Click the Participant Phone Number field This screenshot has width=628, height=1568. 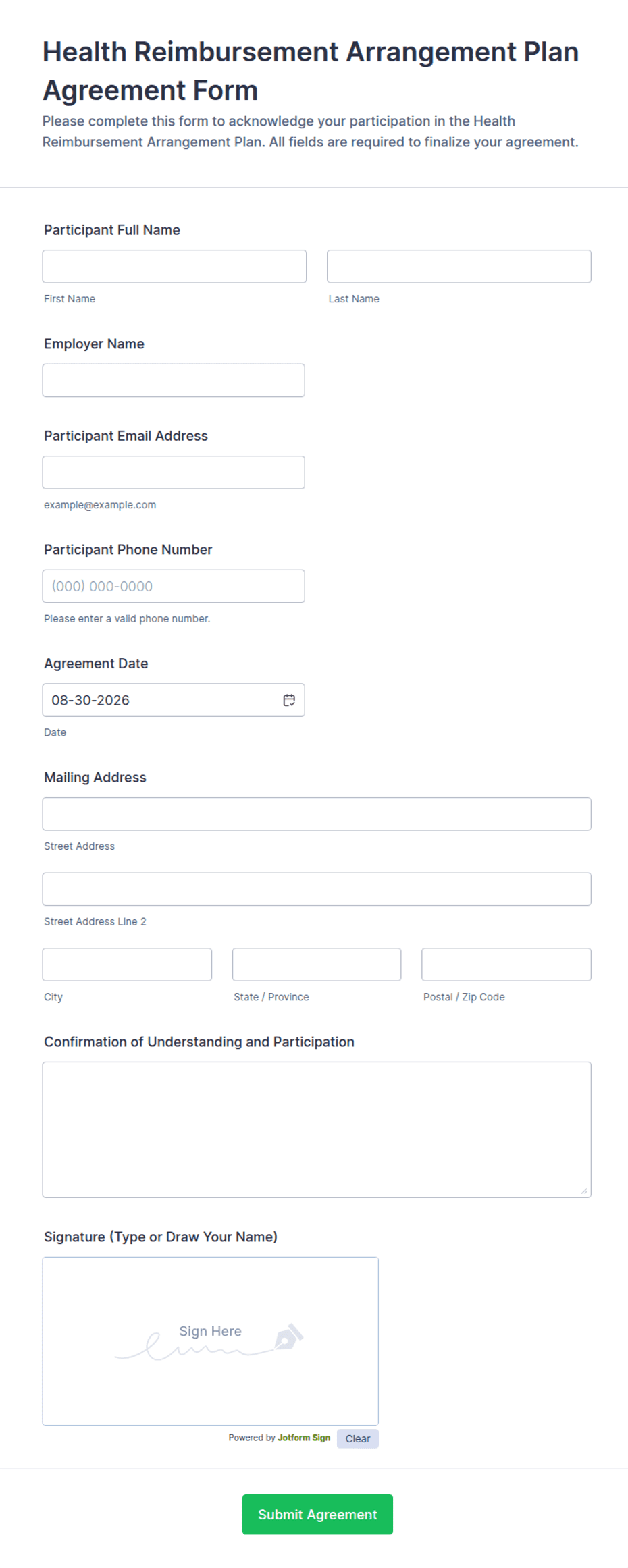tap(174, 586)
